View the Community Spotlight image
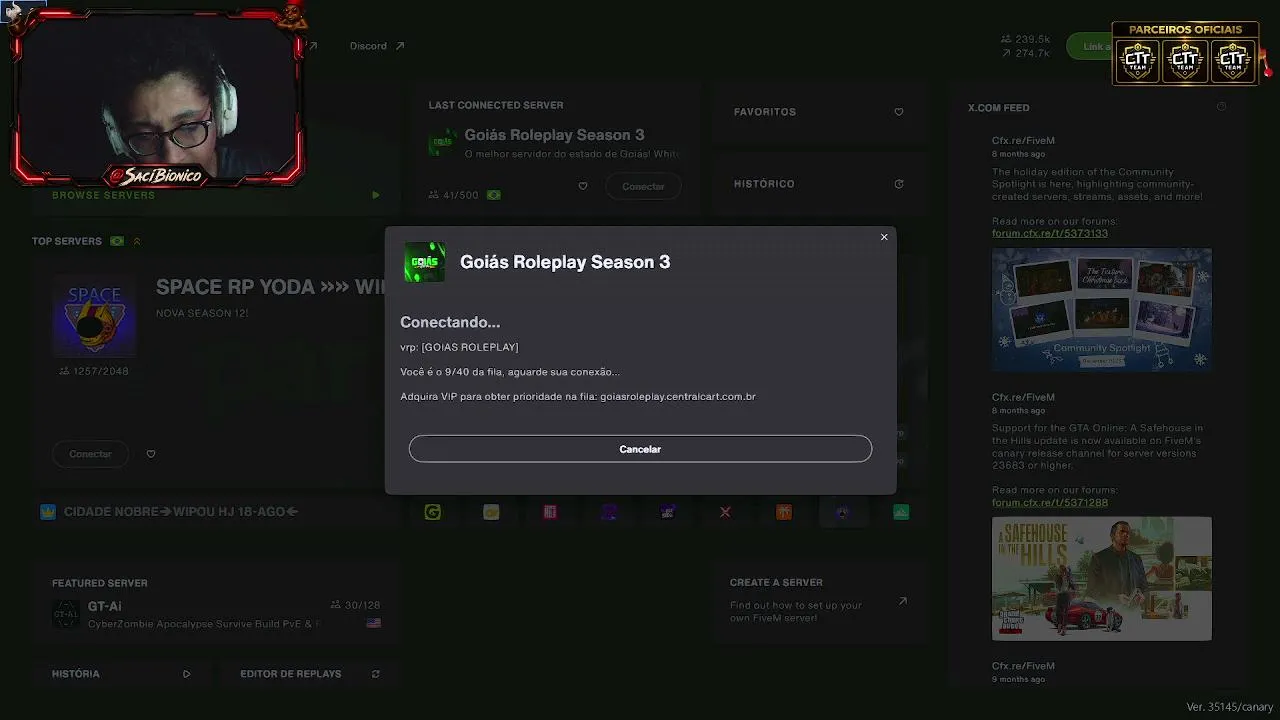 pos(1102,310)
